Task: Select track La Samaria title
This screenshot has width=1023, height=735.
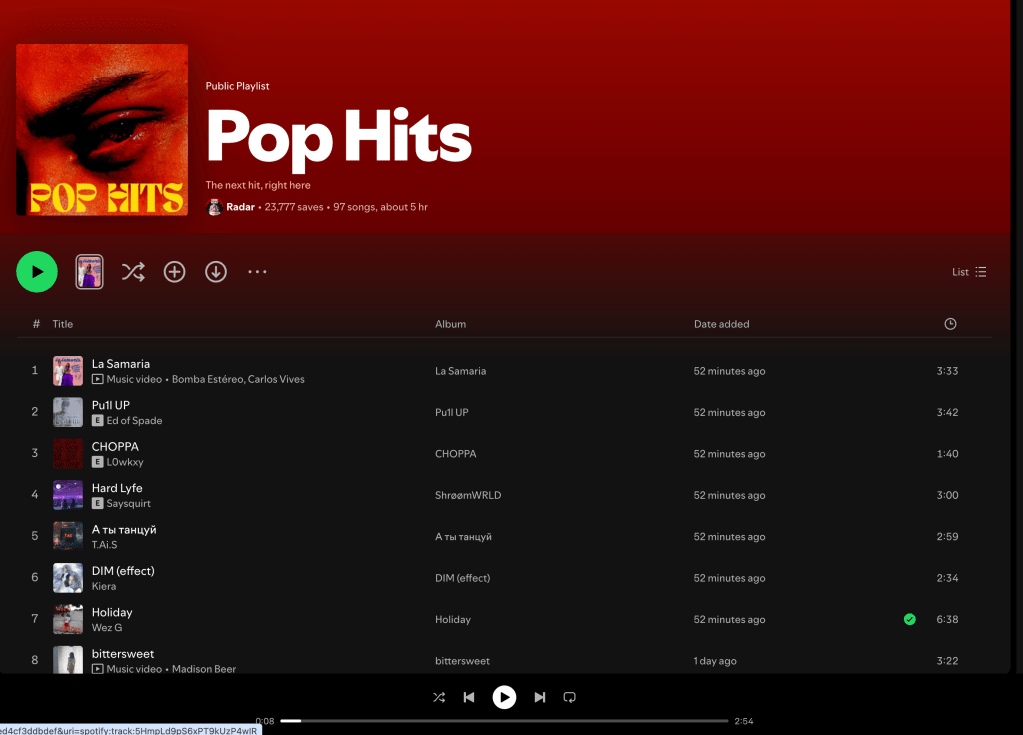Action: tap(121, 364)
